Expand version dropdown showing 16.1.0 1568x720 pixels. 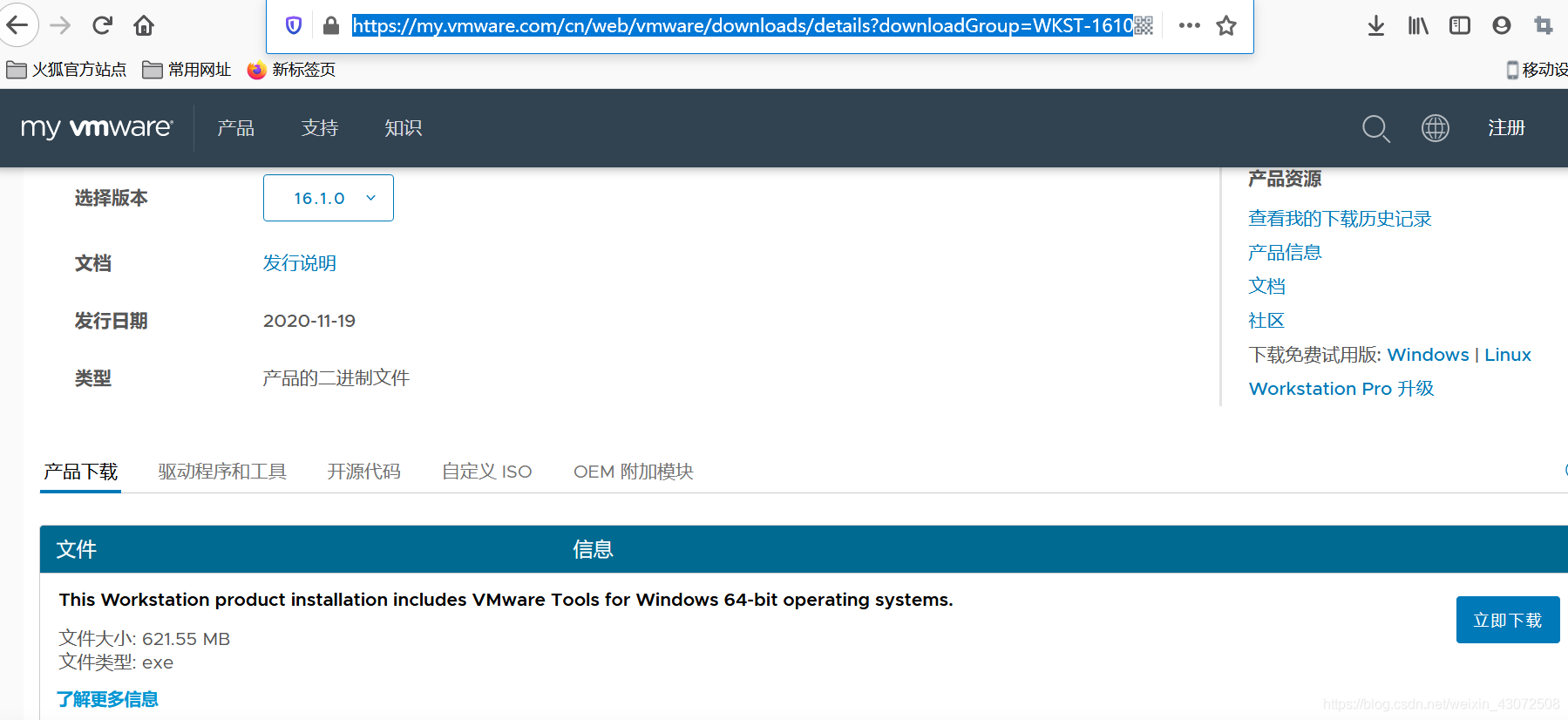click(329, 198)
